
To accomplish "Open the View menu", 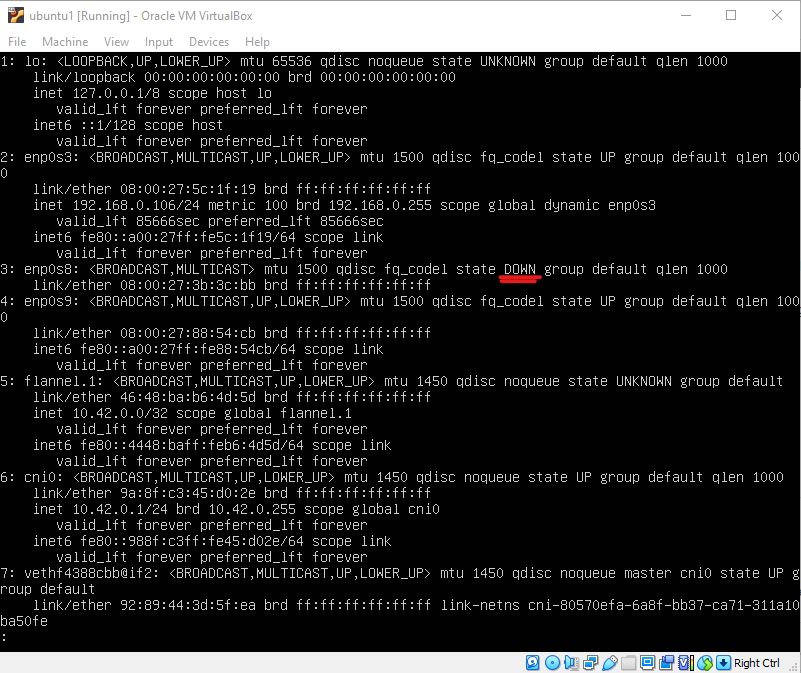I will coord(116,42).
